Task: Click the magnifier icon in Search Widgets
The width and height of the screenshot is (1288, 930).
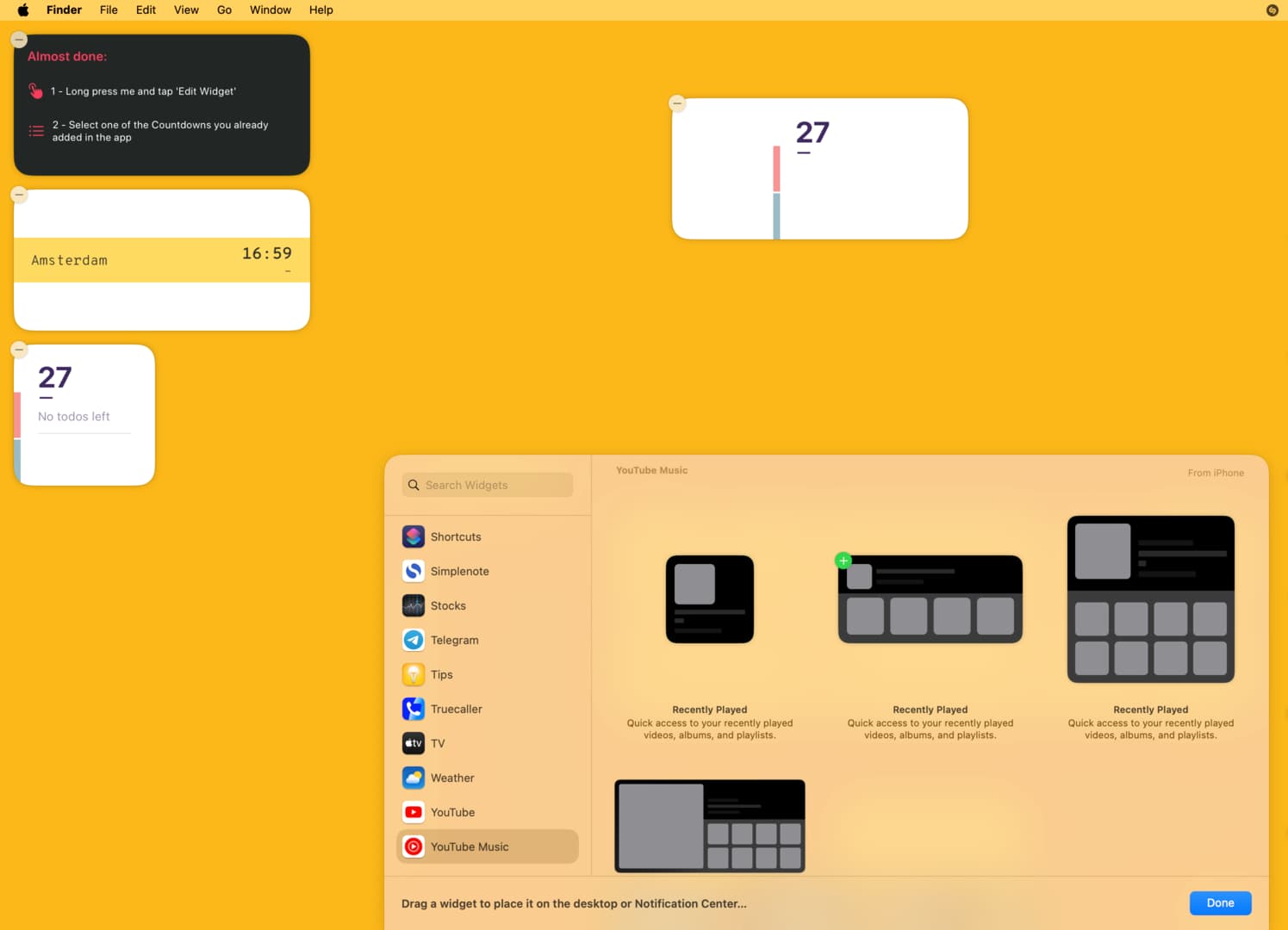Action: 414,485
